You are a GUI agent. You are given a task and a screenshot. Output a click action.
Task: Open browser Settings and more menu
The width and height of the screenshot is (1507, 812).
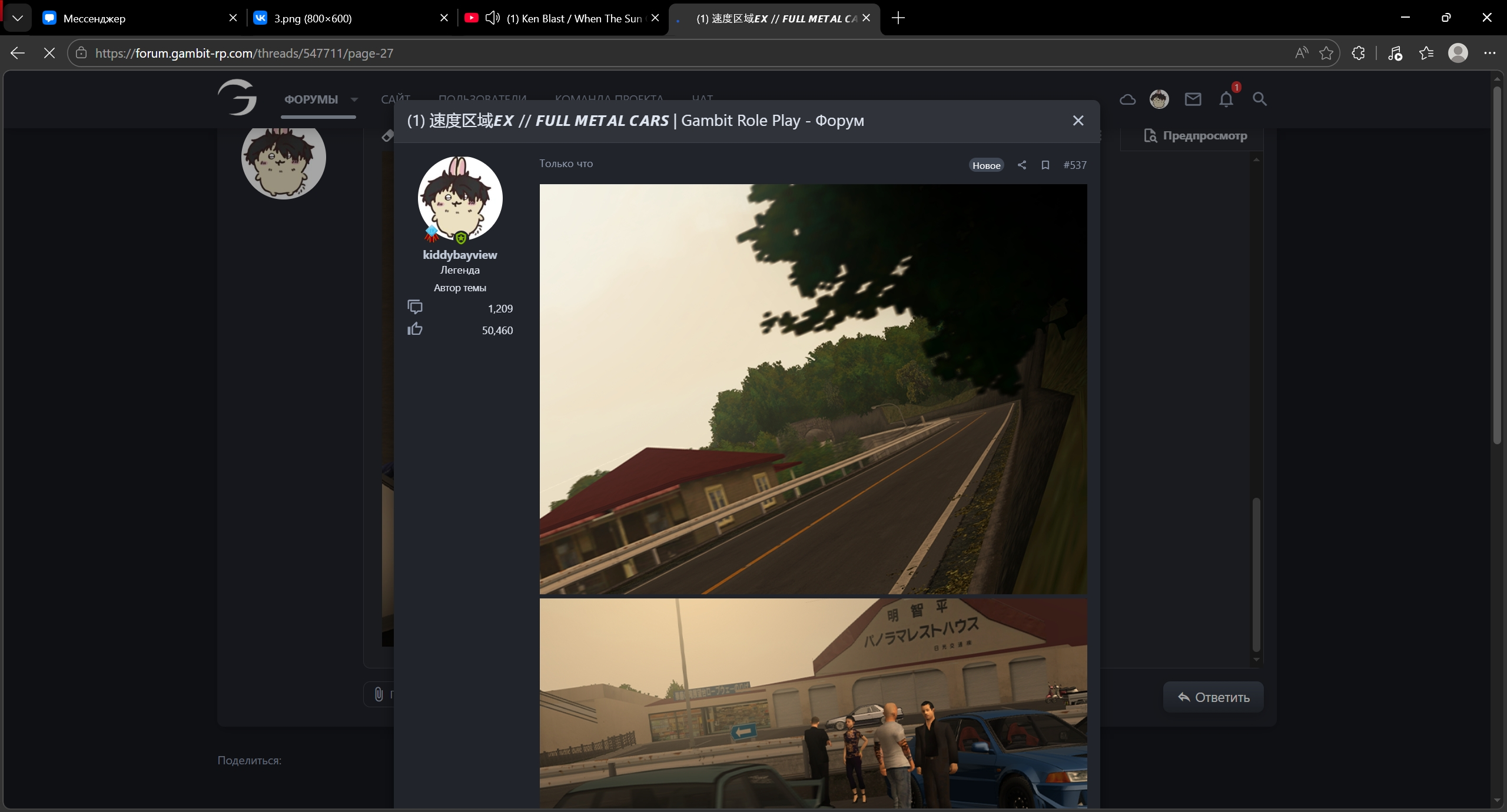click(1489, 53)
